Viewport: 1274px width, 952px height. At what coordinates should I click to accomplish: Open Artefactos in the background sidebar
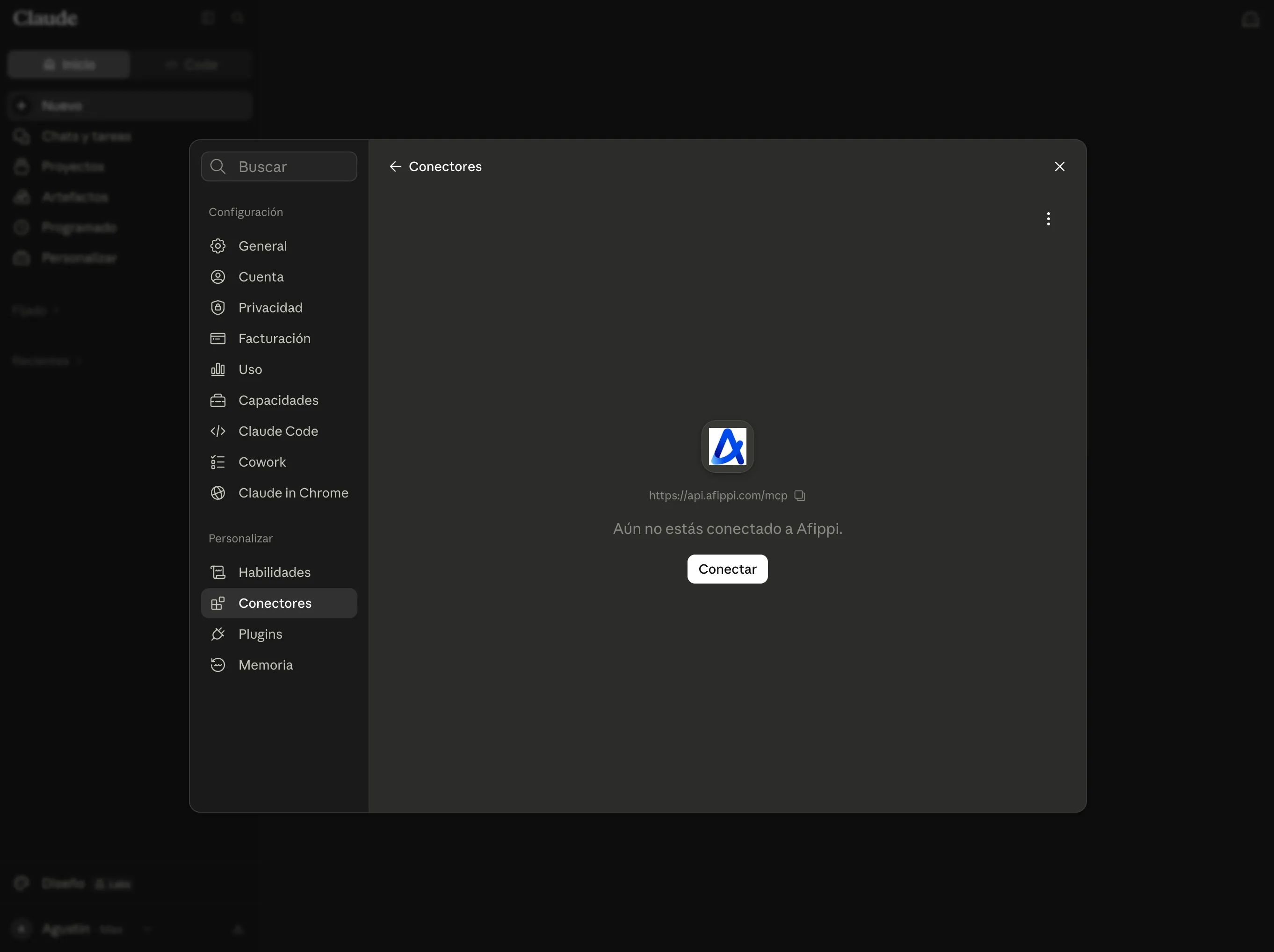point(130,197)
